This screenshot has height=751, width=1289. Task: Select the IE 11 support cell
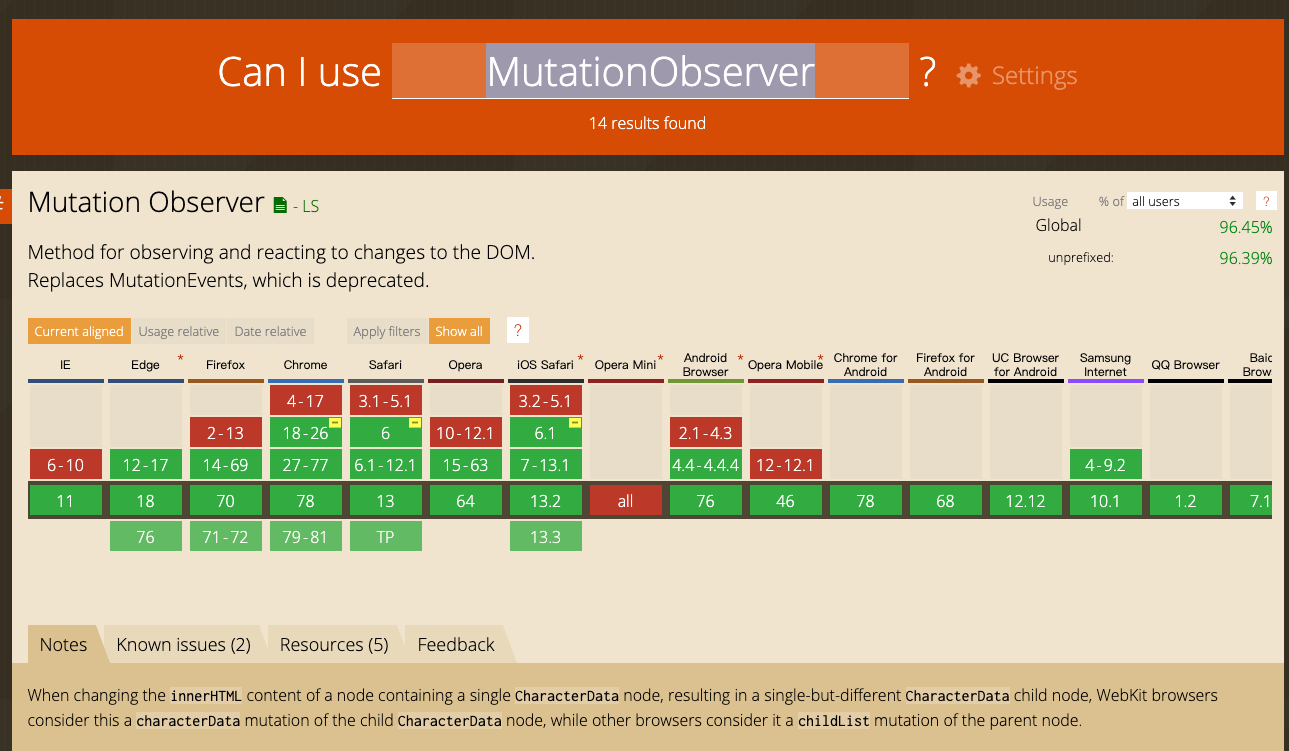[66, 501]
